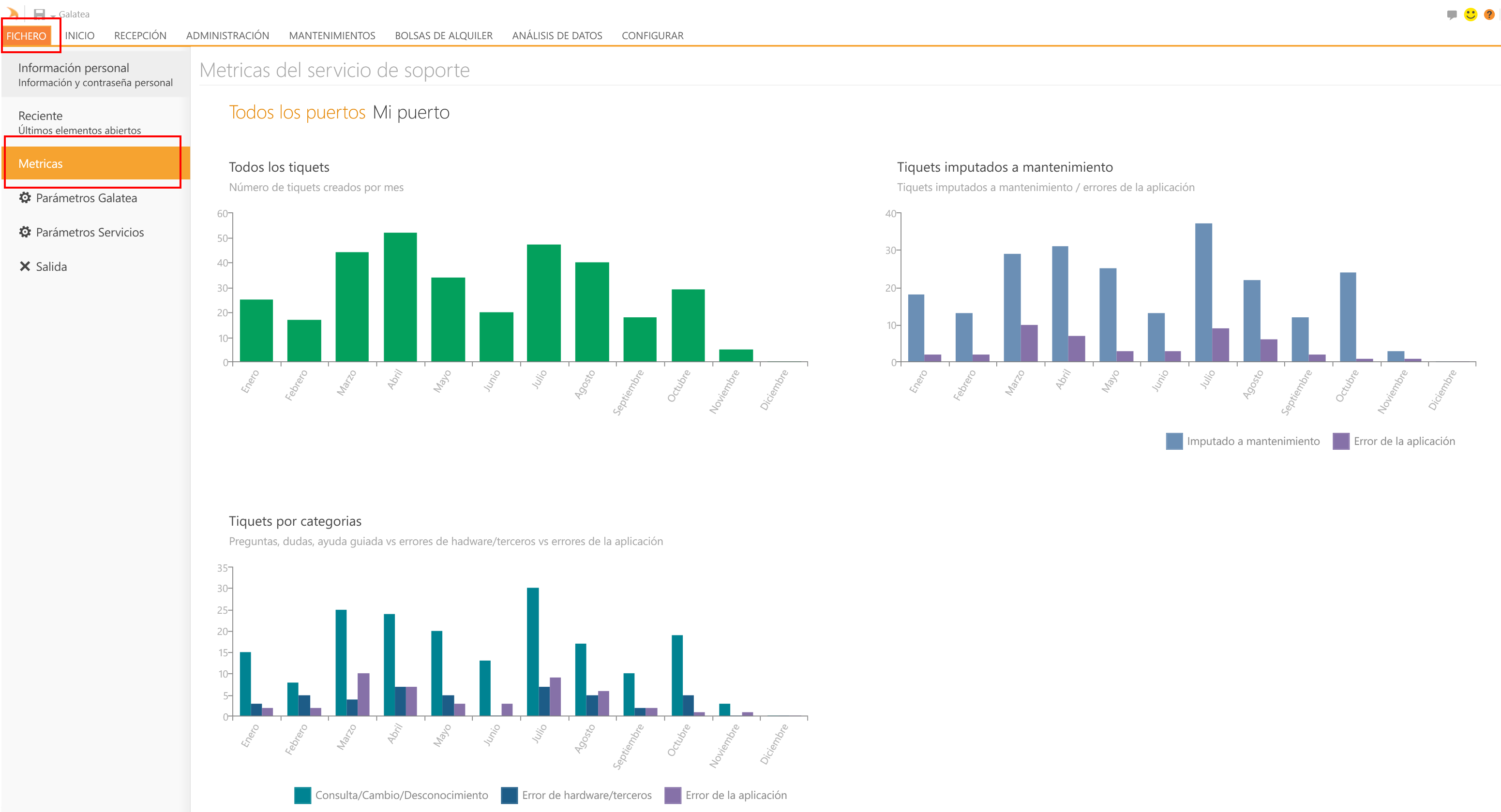
Task: Open Reciente últimos elementos abiertos
Action: (x=79, y=122)
